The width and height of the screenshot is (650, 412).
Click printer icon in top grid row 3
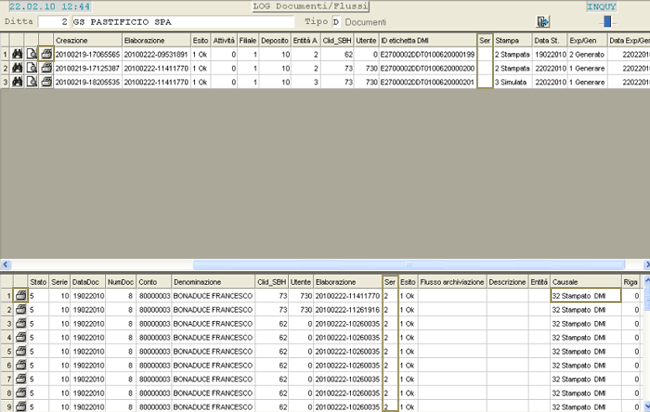tap(46, 80)
